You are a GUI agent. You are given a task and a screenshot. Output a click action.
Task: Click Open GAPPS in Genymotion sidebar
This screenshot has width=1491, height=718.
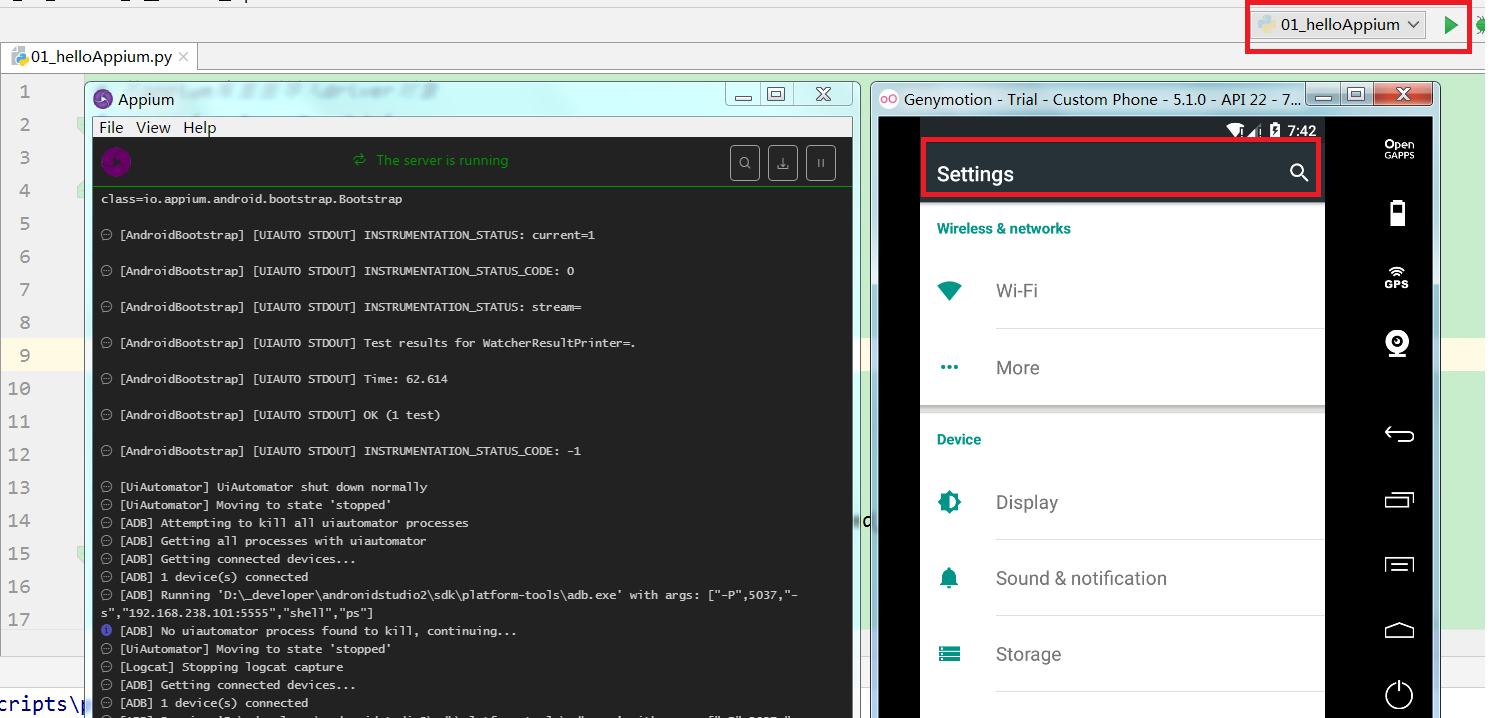click(x=1398, y=150)
